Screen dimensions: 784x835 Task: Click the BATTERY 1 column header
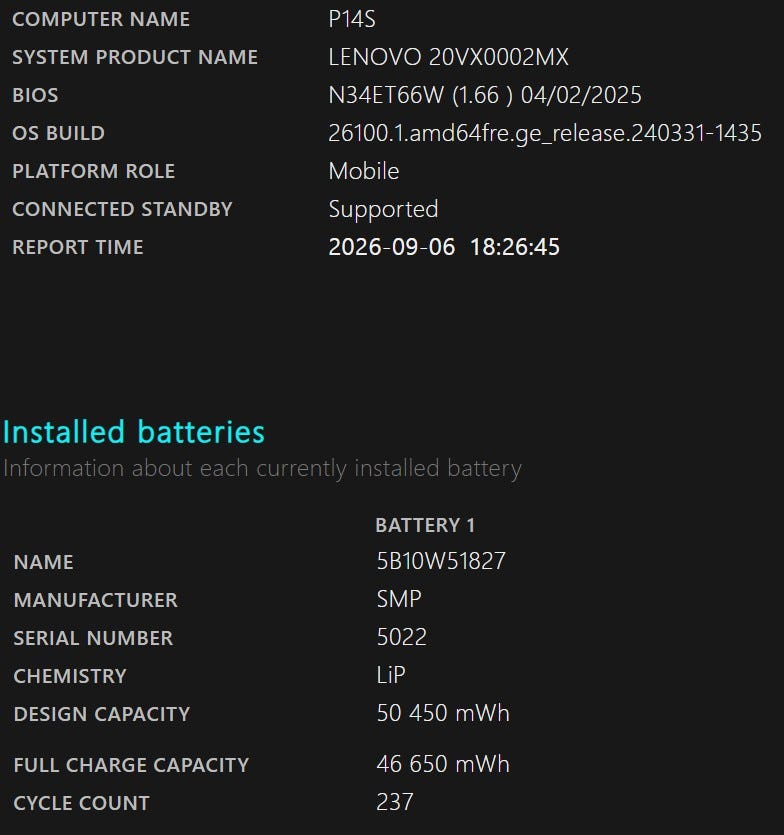tap(425, 526)
